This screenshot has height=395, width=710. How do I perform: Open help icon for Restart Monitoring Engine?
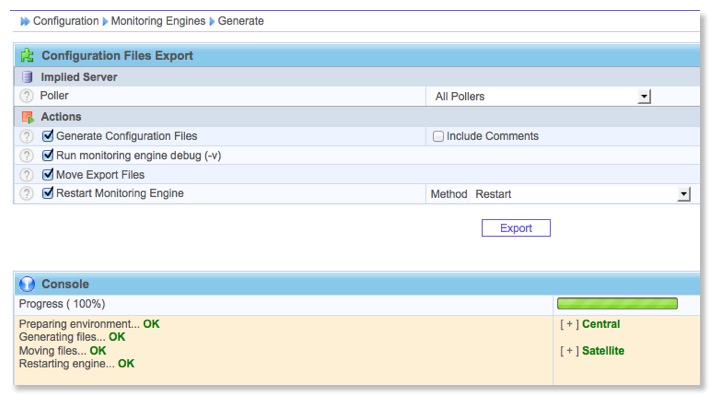click(27, 193)
